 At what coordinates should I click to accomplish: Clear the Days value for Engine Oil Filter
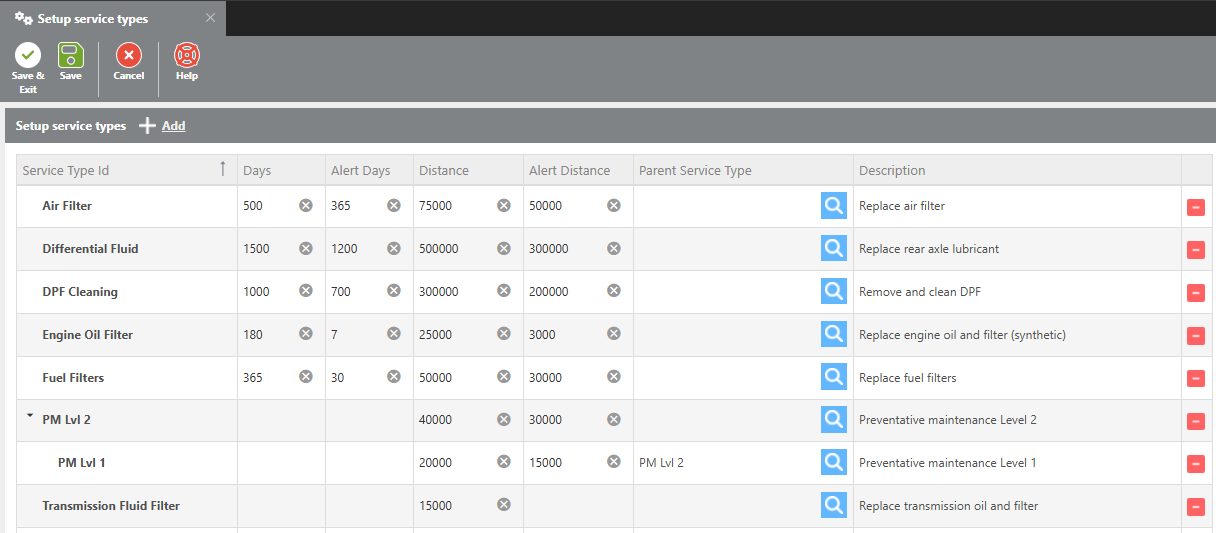(306, 335)
